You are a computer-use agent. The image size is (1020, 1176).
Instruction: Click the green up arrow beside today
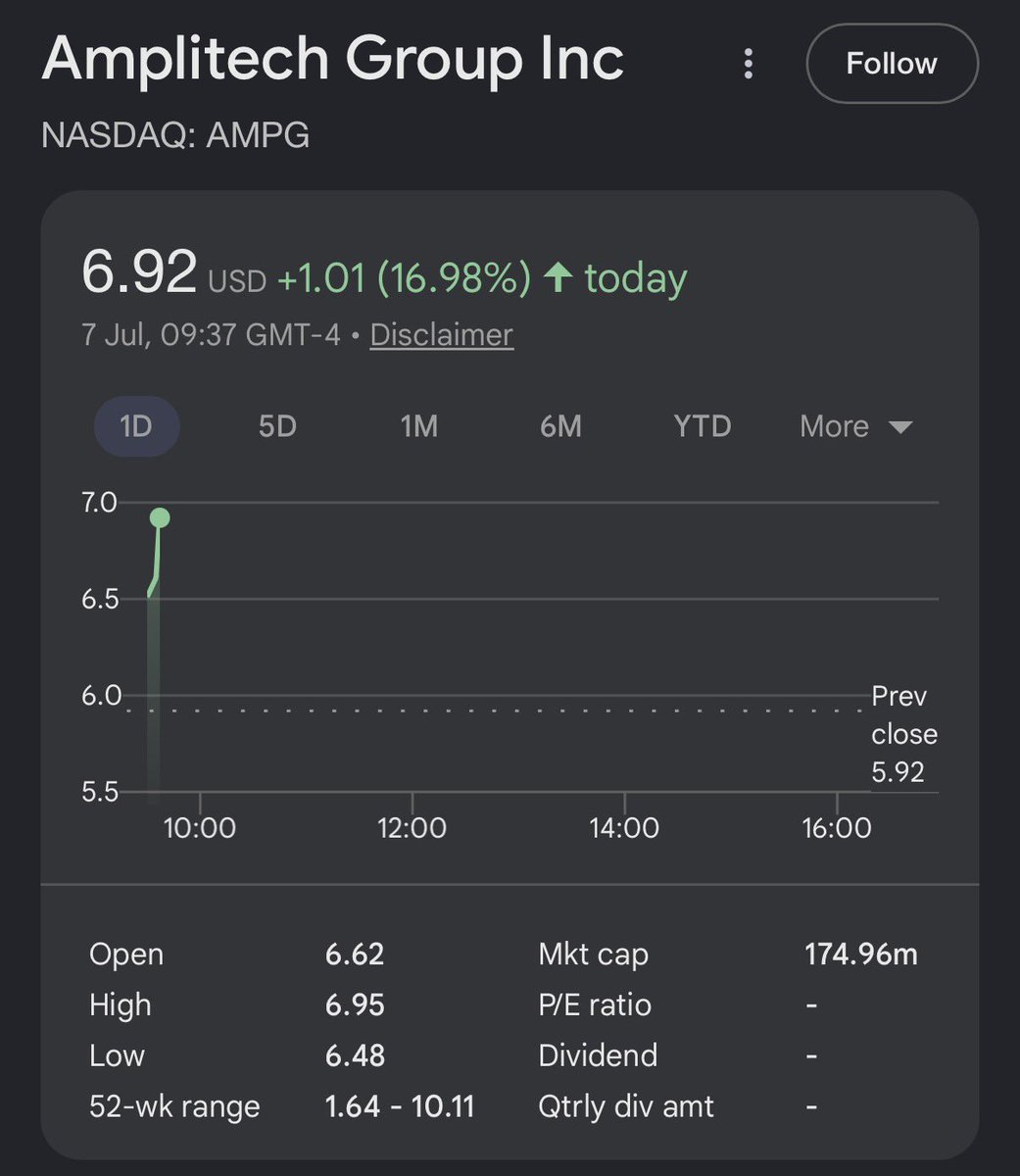558,277
